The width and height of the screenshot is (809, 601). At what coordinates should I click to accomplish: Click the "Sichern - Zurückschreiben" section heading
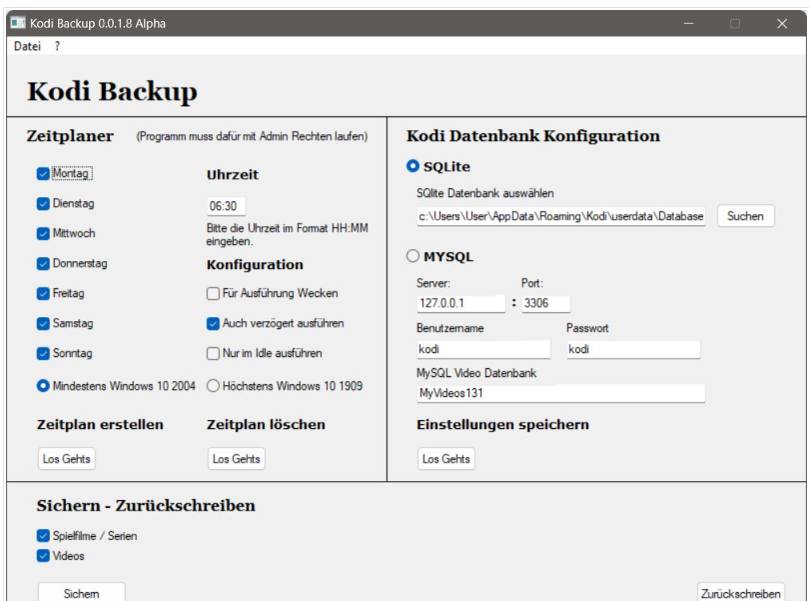[x=146, y=505]
